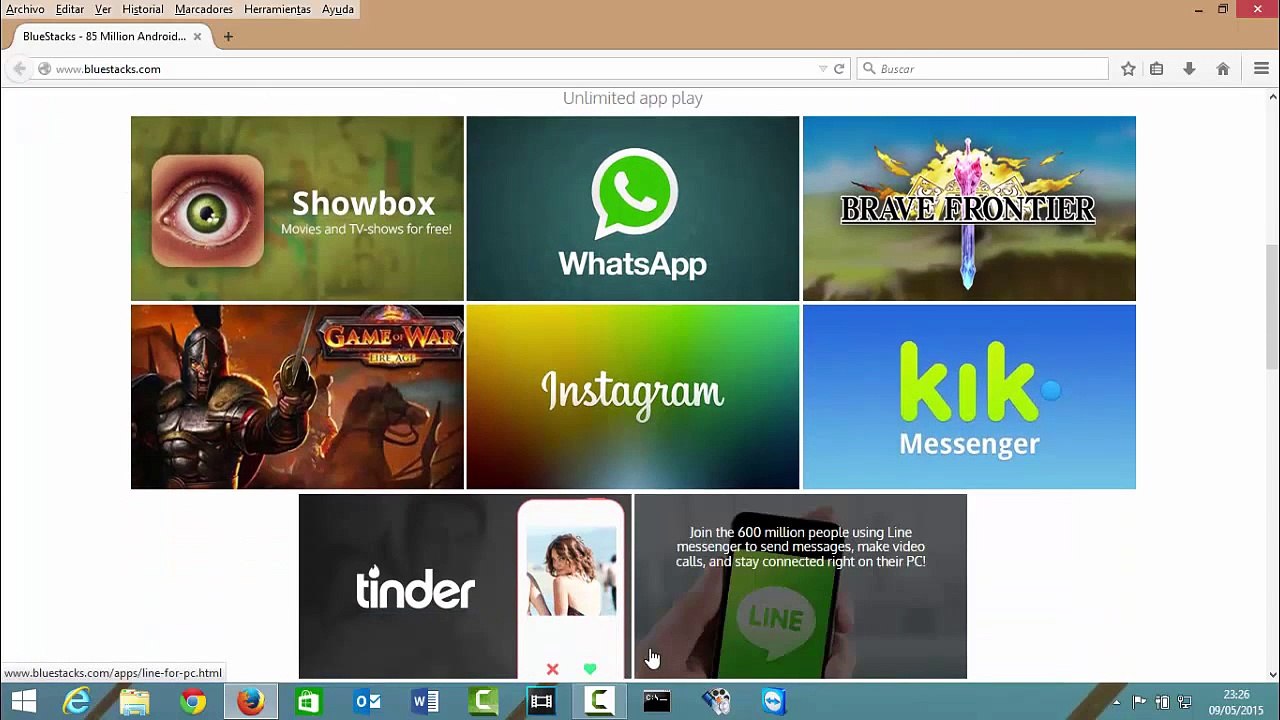Show hidden system tray icons
1280x720 pixels.
pyautogui.click(x=1117, y=702)
